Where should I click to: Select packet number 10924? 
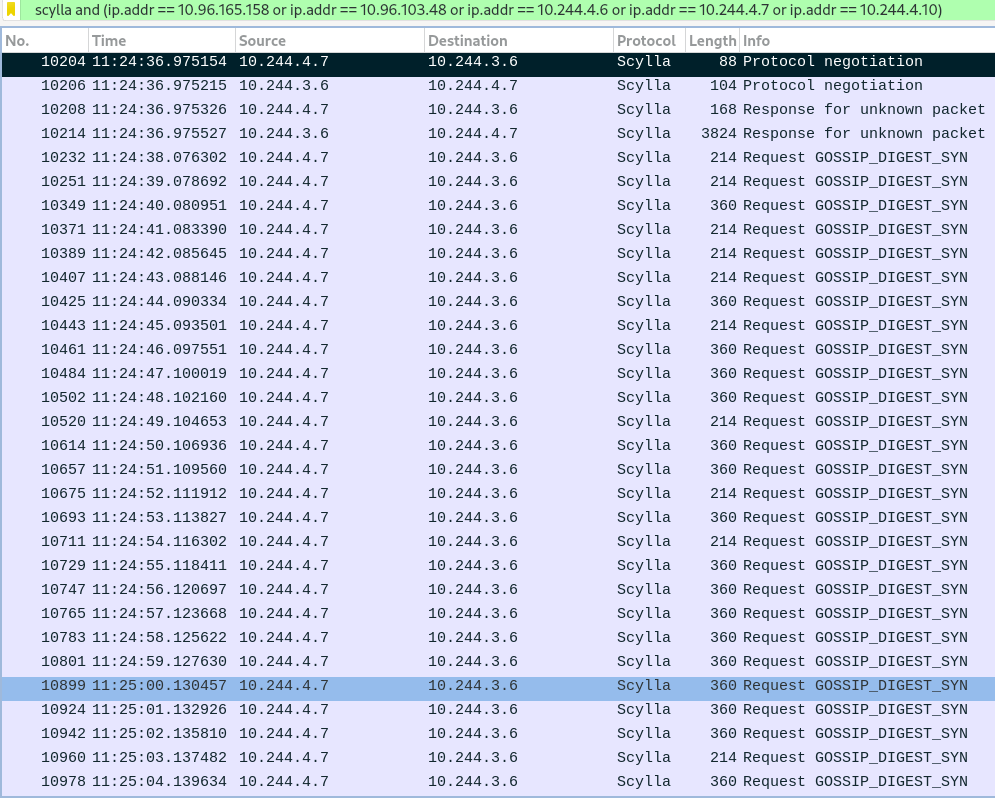pyautogui.click(x=498, y=710)
